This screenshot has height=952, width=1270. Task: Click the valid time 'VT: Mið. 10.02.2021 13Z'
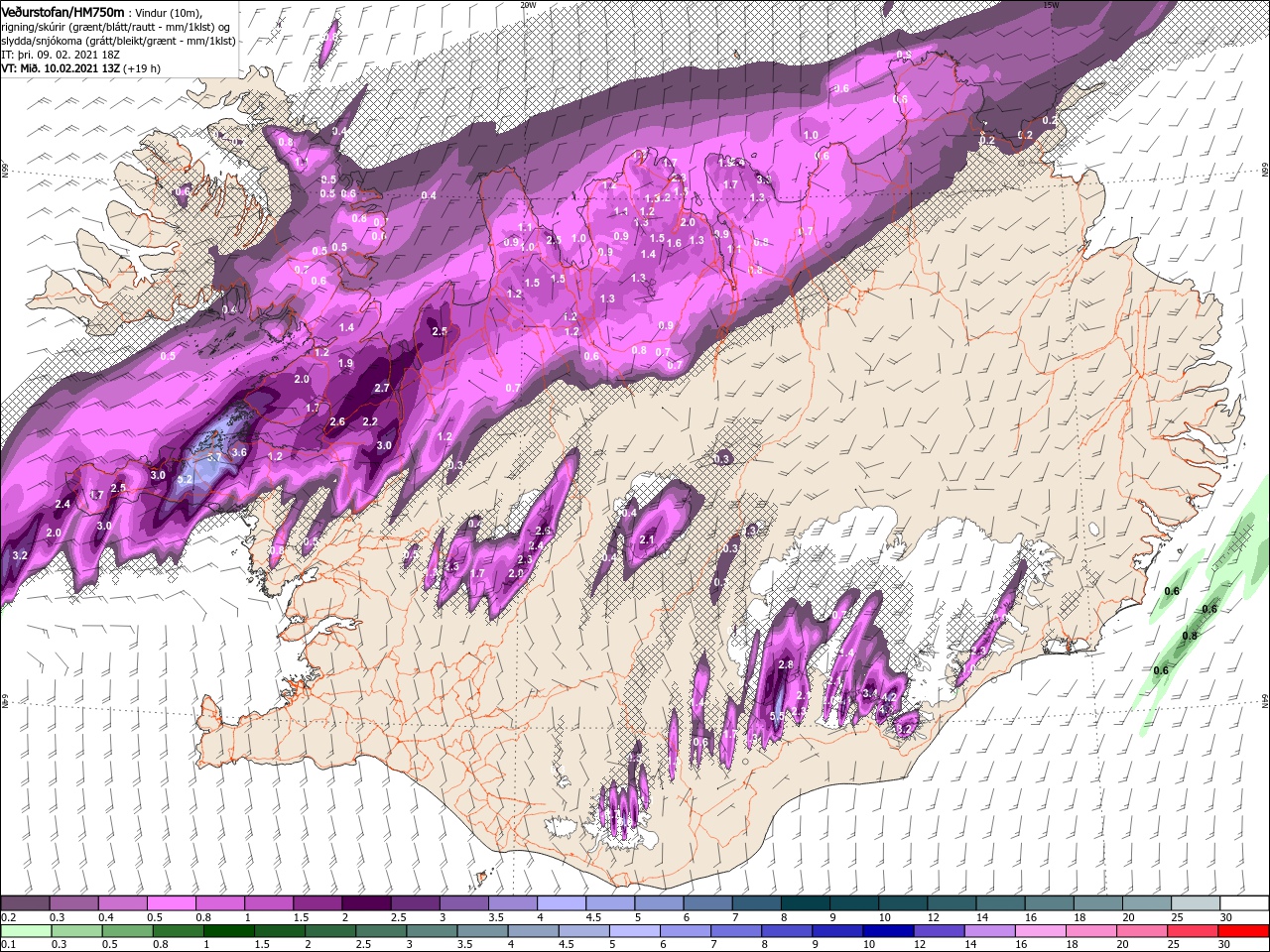(61, 67)
